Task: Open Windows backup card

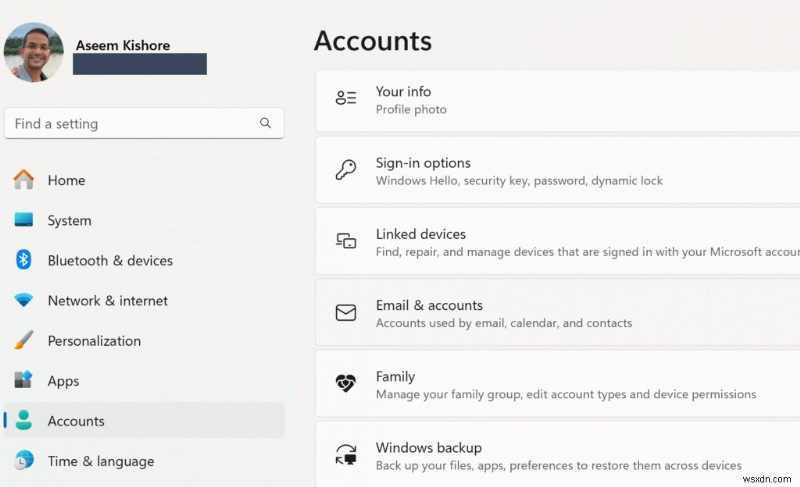Action: [558, 454]
